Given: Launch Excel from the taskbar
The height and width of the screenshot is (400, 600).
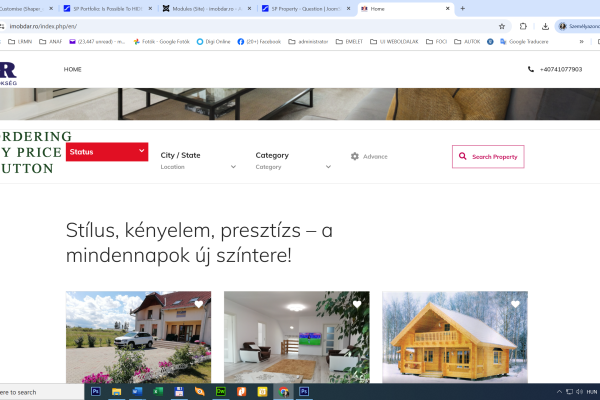Looking at the screenshot, I should pos(158,392).
